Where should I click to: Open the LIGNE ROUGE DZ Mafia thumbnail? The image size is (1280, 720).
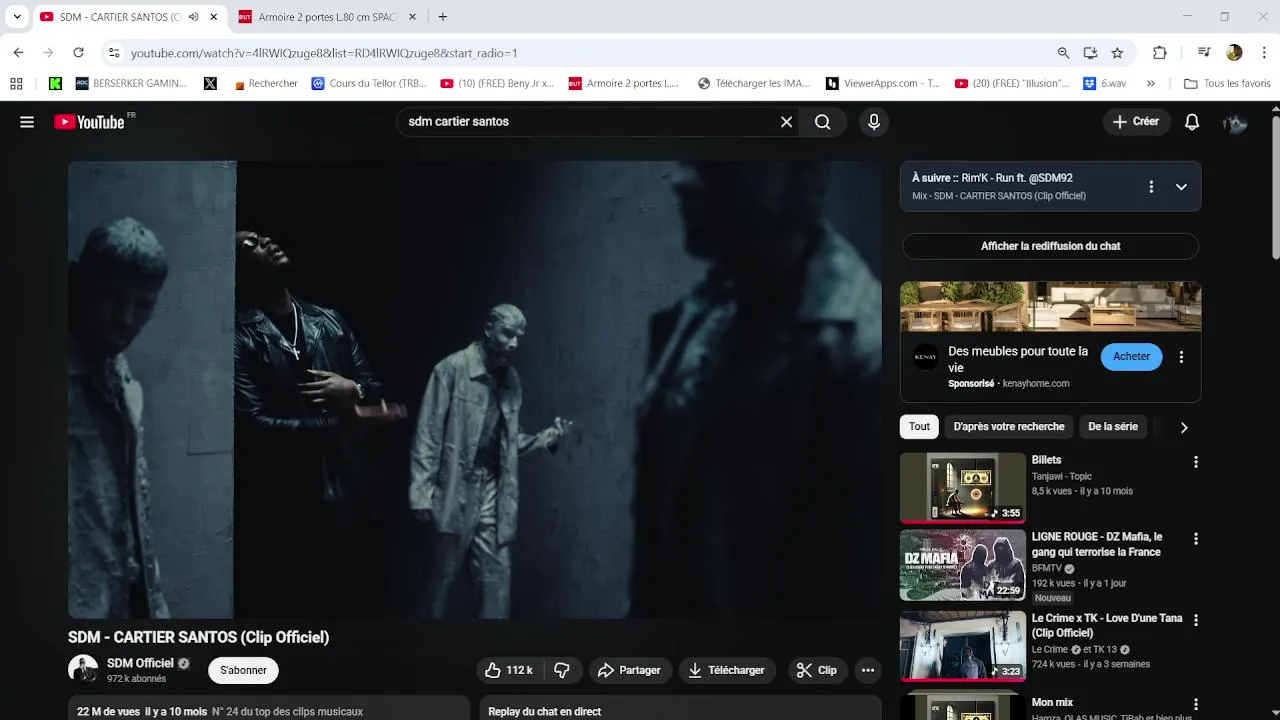963,565
